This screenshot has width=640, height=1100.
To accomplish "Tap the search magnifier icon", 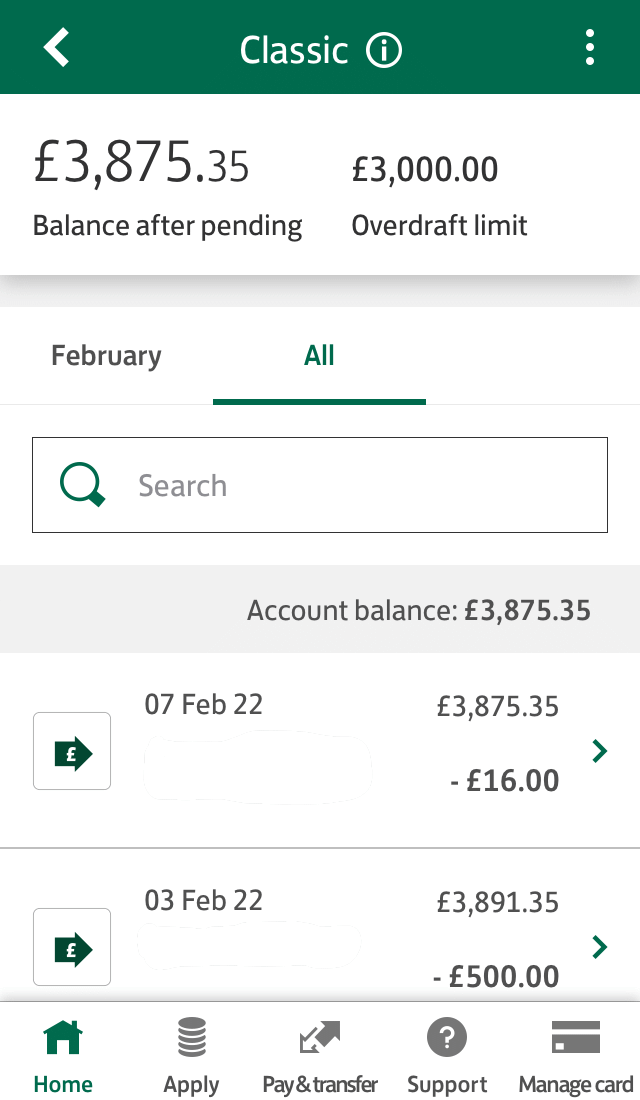I will click(82, 485).
